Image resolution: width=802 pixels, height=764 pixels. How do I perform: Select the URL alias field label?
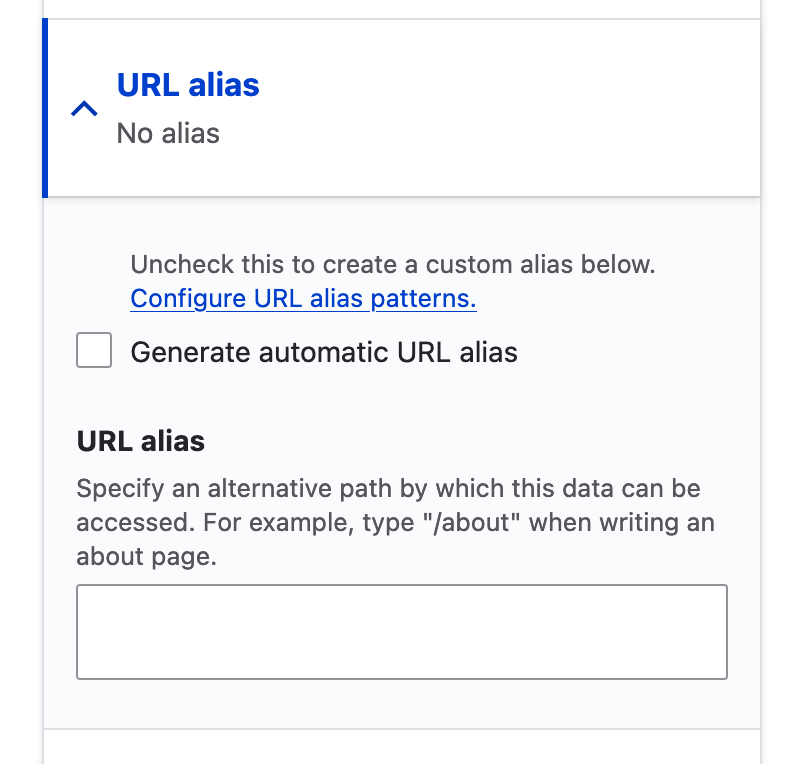pos(140,440)
